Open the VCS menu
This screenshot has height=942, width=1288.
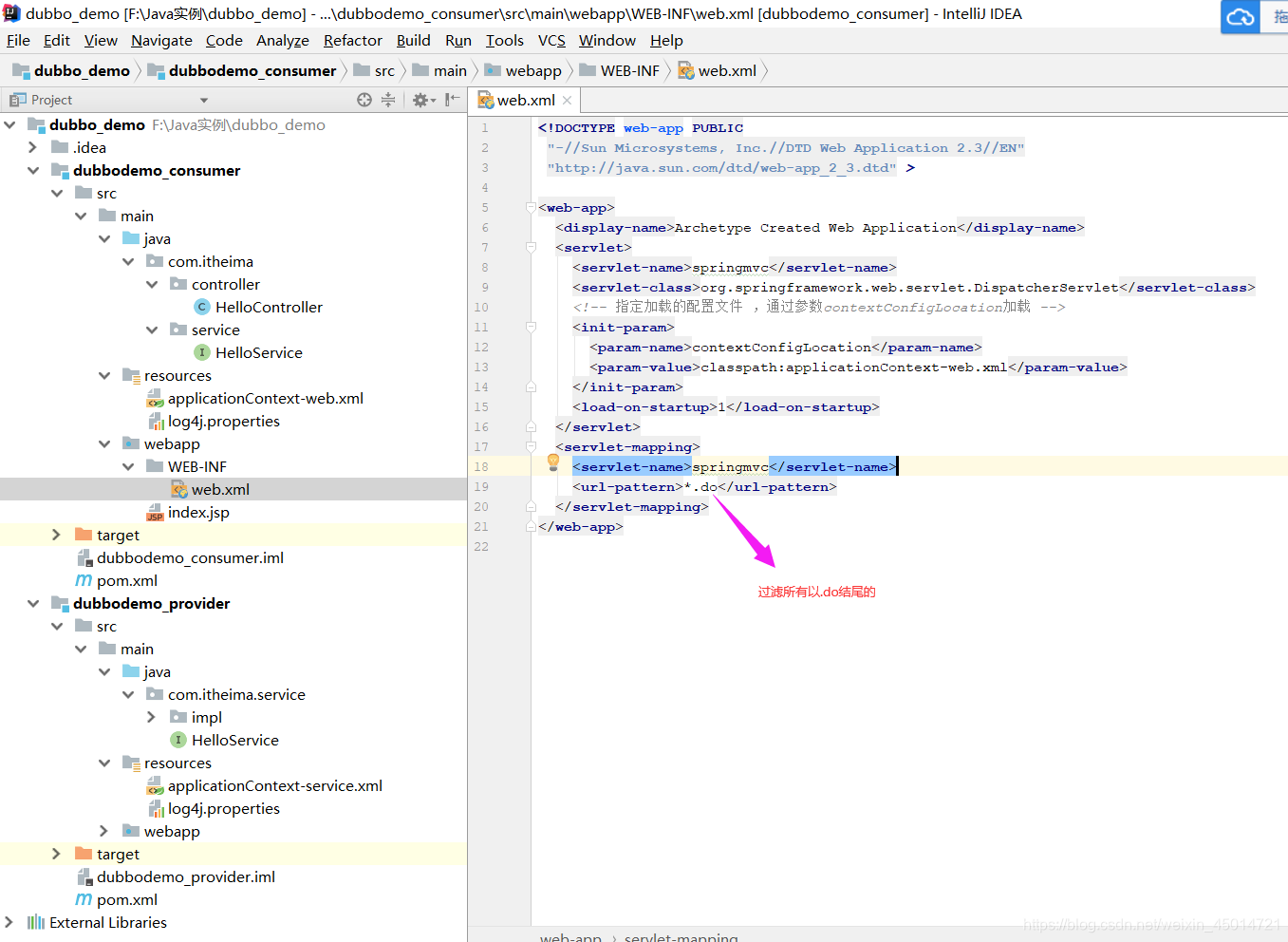(x=551, y=40)
